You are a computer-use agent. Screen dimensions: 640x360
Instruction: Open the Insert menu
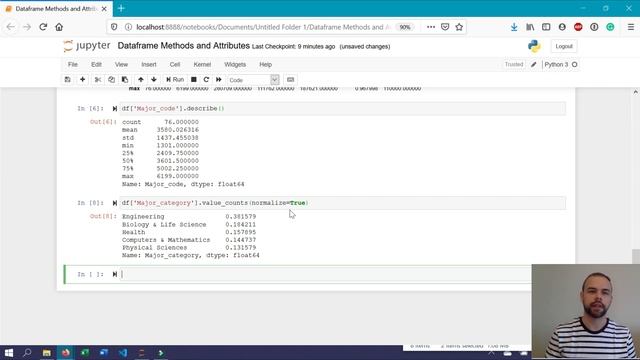point(149,64)
